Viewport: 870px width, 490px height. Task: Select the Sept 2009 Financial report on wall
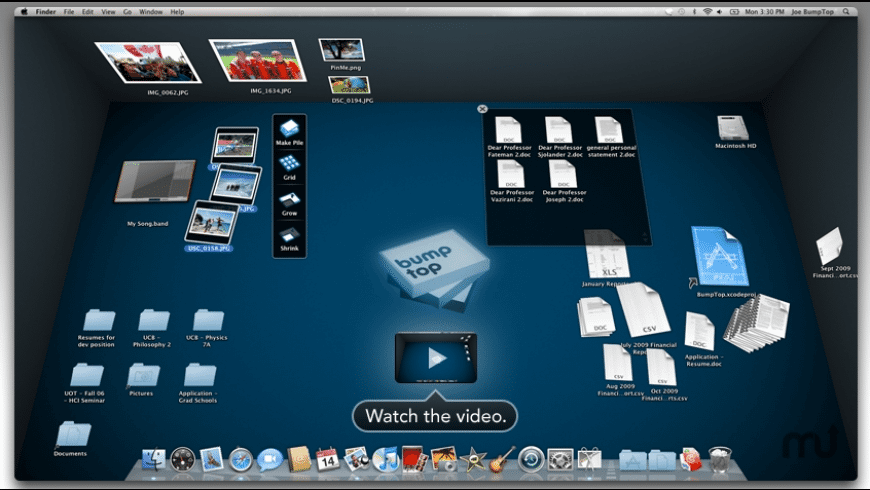point(829,246)
